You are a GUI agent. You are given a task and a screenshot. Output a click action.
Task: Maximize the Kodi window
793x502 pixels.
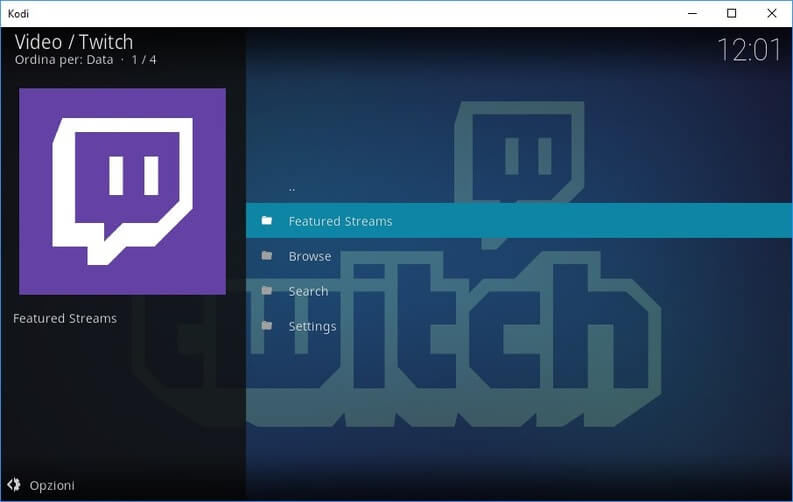(731, 14)
